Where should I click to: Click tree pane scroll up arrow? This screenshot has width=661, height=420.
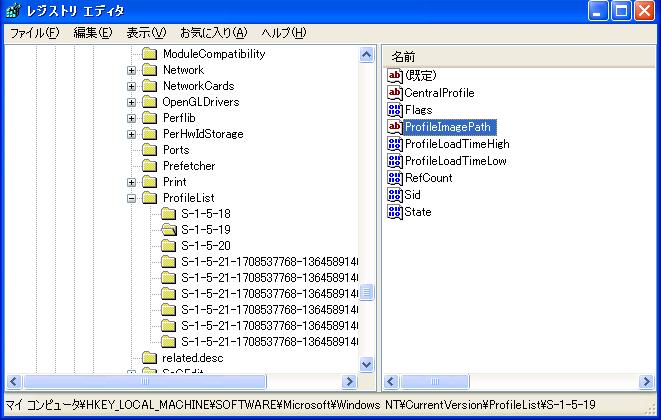pyautogui.click(x=367, y=55)
